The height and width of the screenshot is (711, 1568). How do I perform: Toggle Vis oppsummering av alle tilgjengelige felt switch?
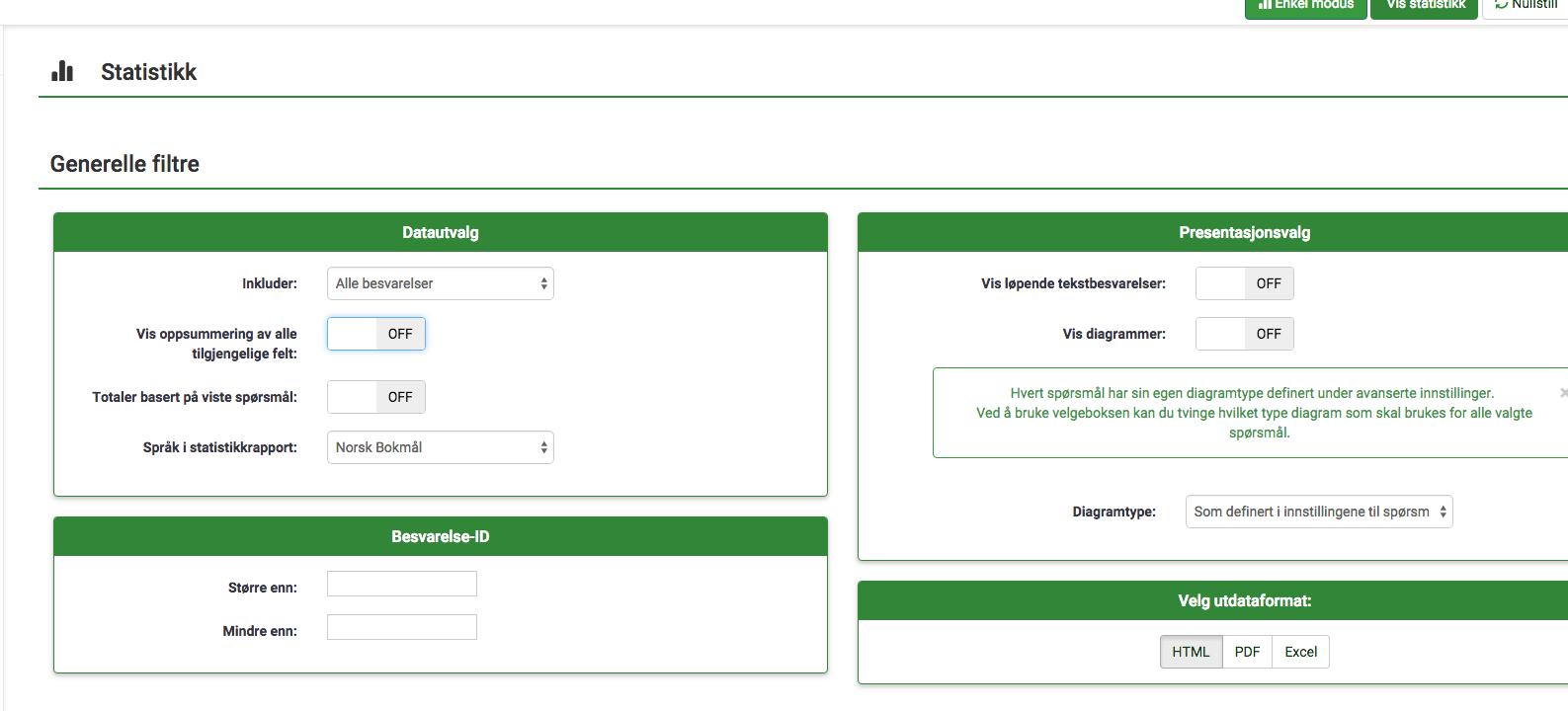376,334
